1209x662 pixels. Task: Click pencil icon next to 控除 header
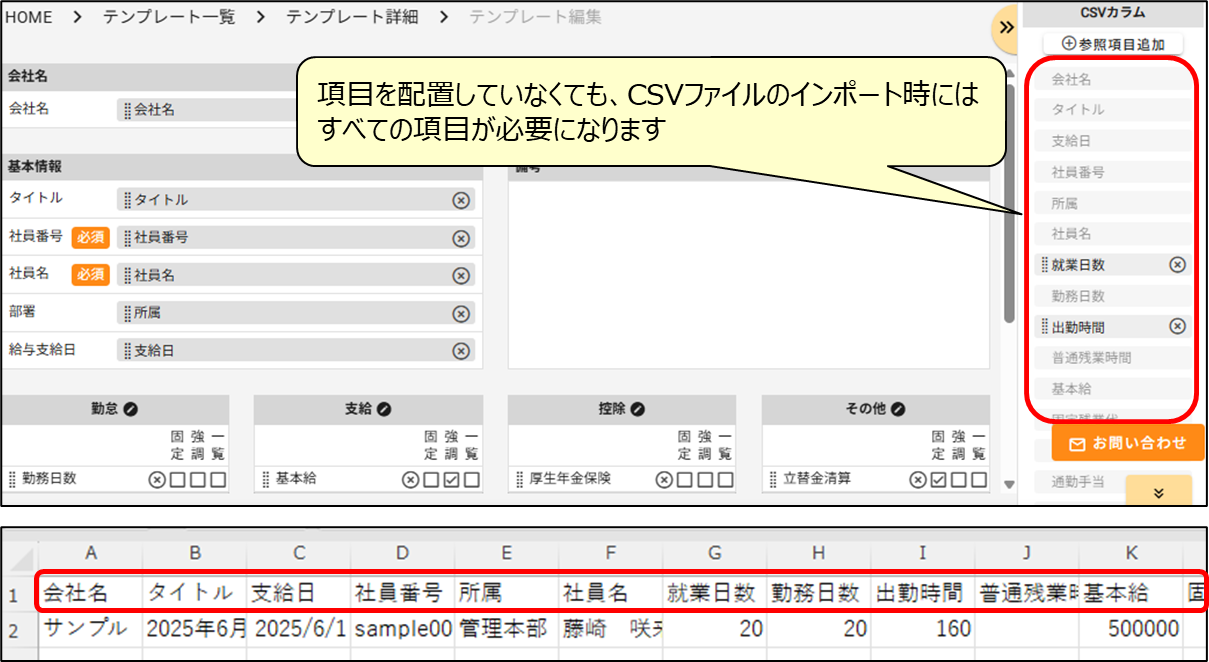tap(636, 409)
